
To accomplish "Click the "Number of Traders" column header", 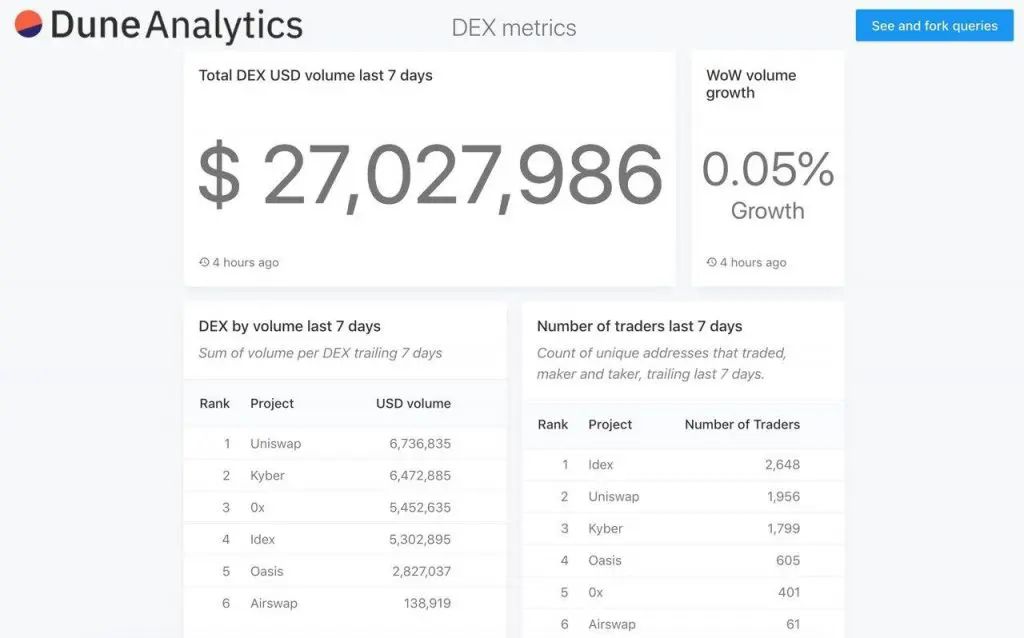I will (742, 424).
